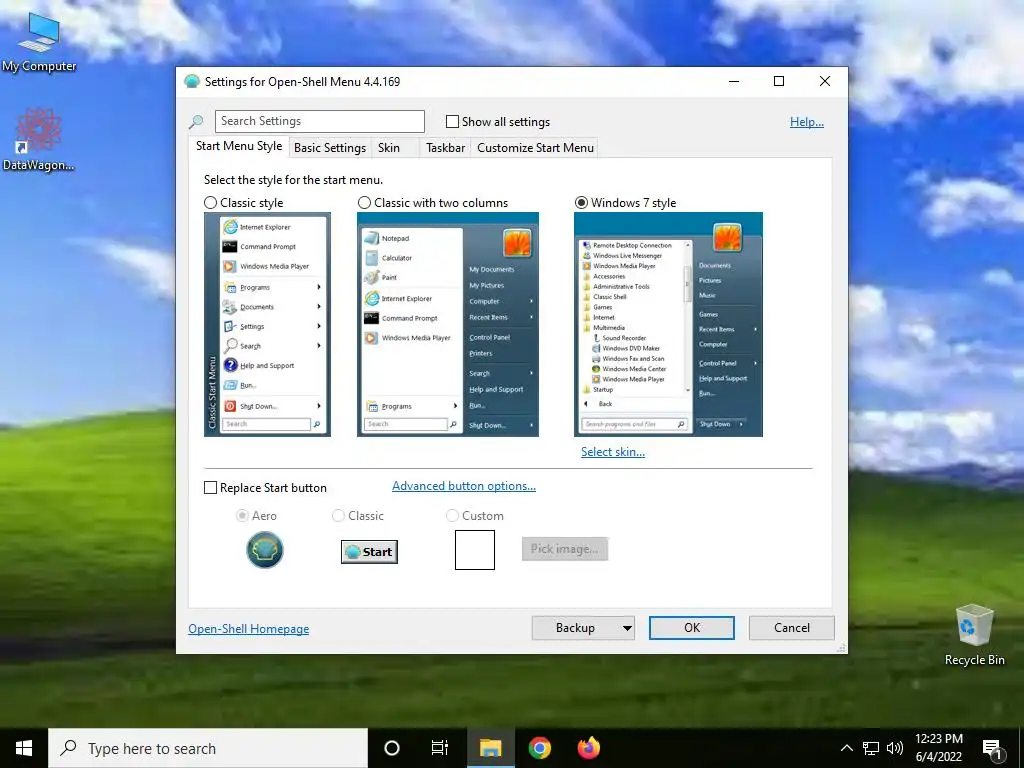This screenshot has width=1024, height=768.
Task: Show hidden system tray icons
Action: [x=846, y=748]
